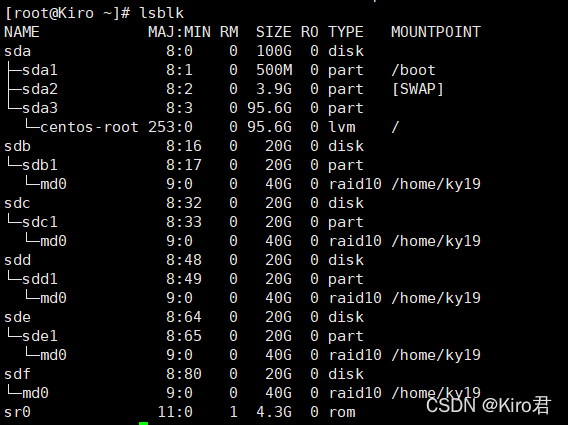The image size is (568, 425).
Task: Click the 8:17 device number
Action: point(184,165)
